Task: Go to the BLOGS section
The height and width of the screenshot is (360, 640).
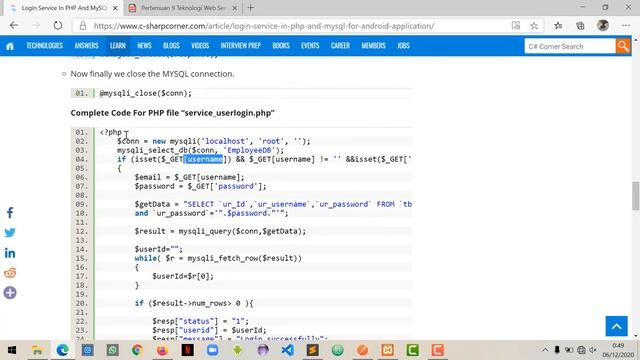Action: (x=171, y=46)
